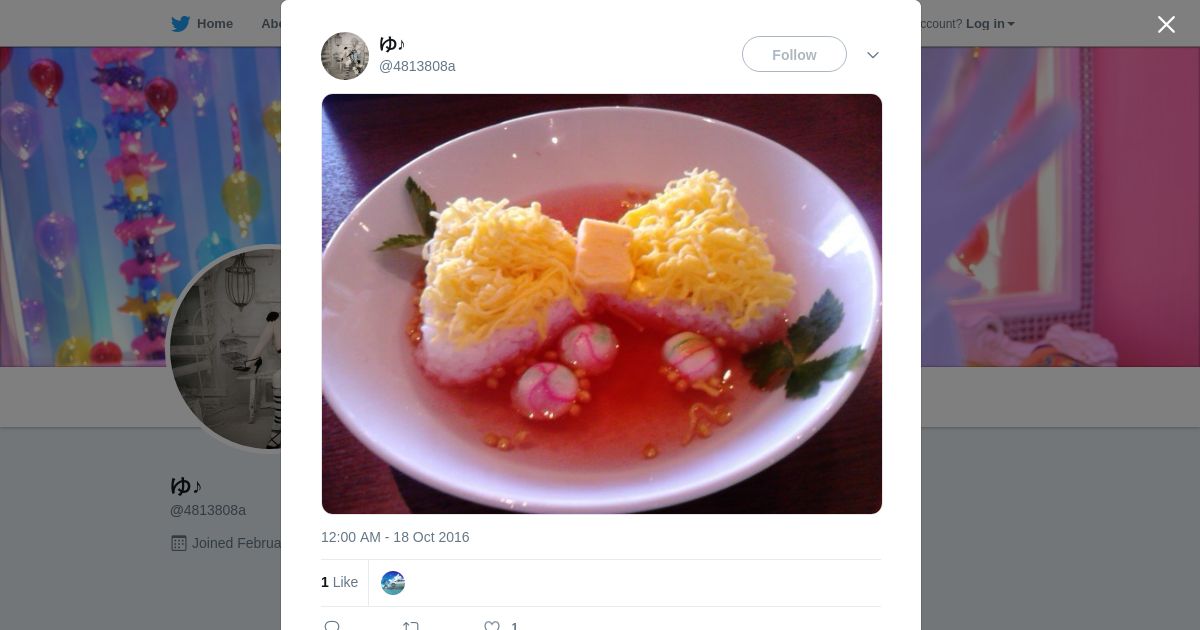Expand the tweet options chevron menu
This screenshot has width=1200, height=630.
point(872,55)
